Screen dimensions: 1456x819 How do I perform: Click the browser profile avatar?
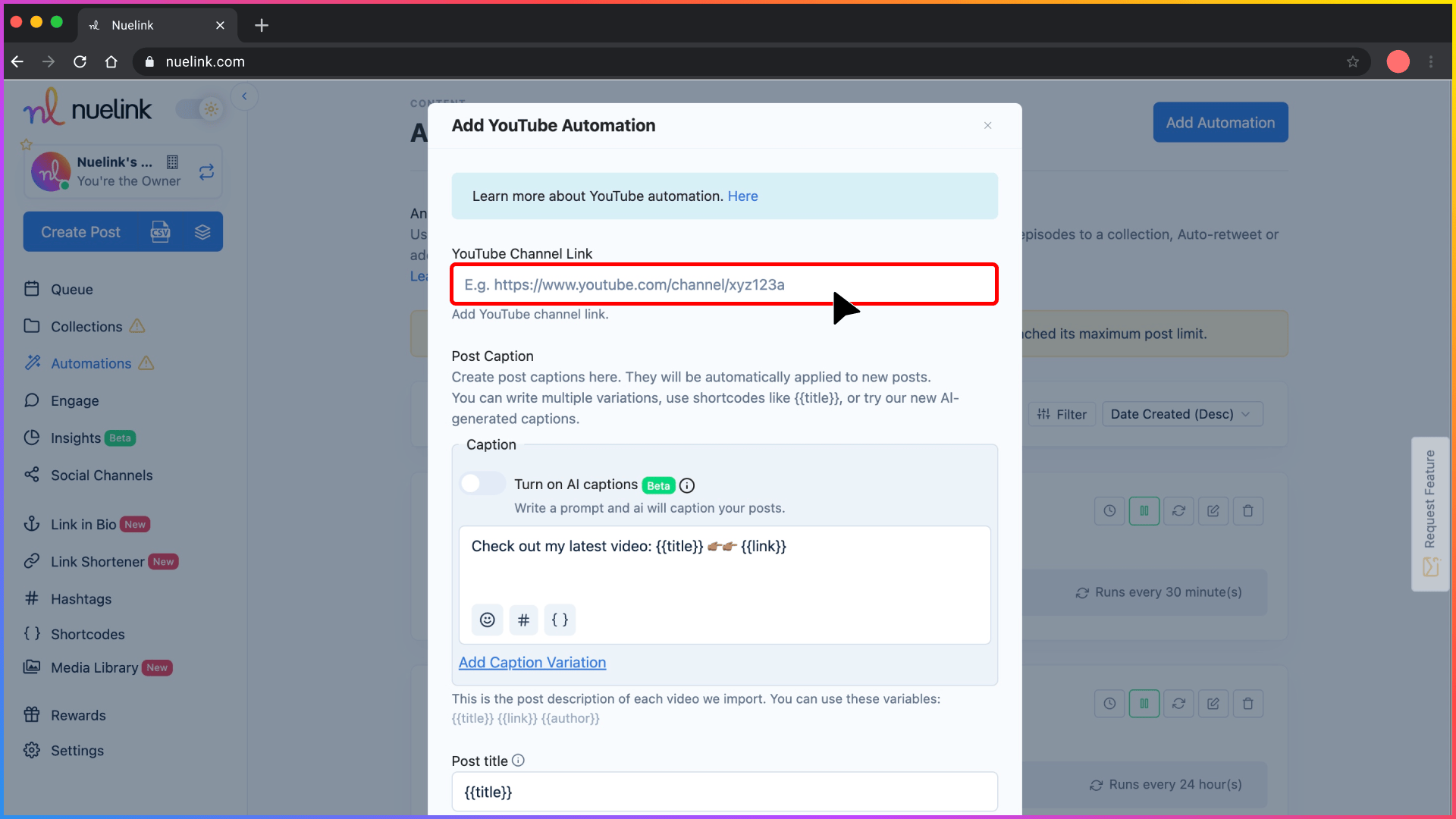coord(1398,61)
